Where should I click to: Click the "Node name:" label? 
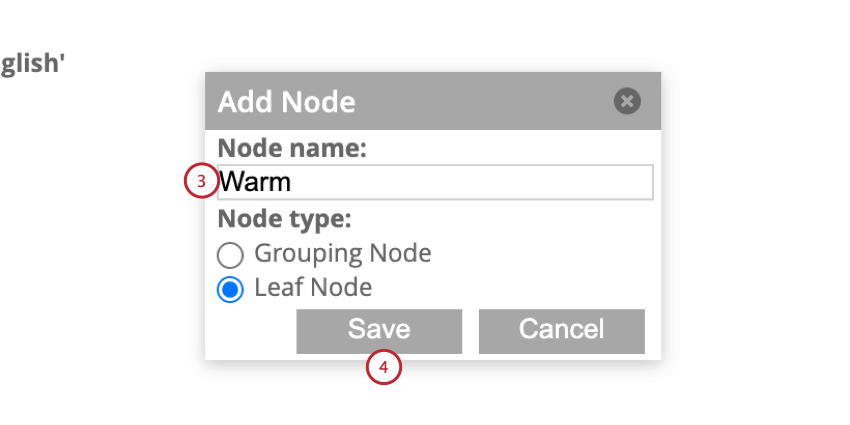pyautogui.click(x=292, y=149)
